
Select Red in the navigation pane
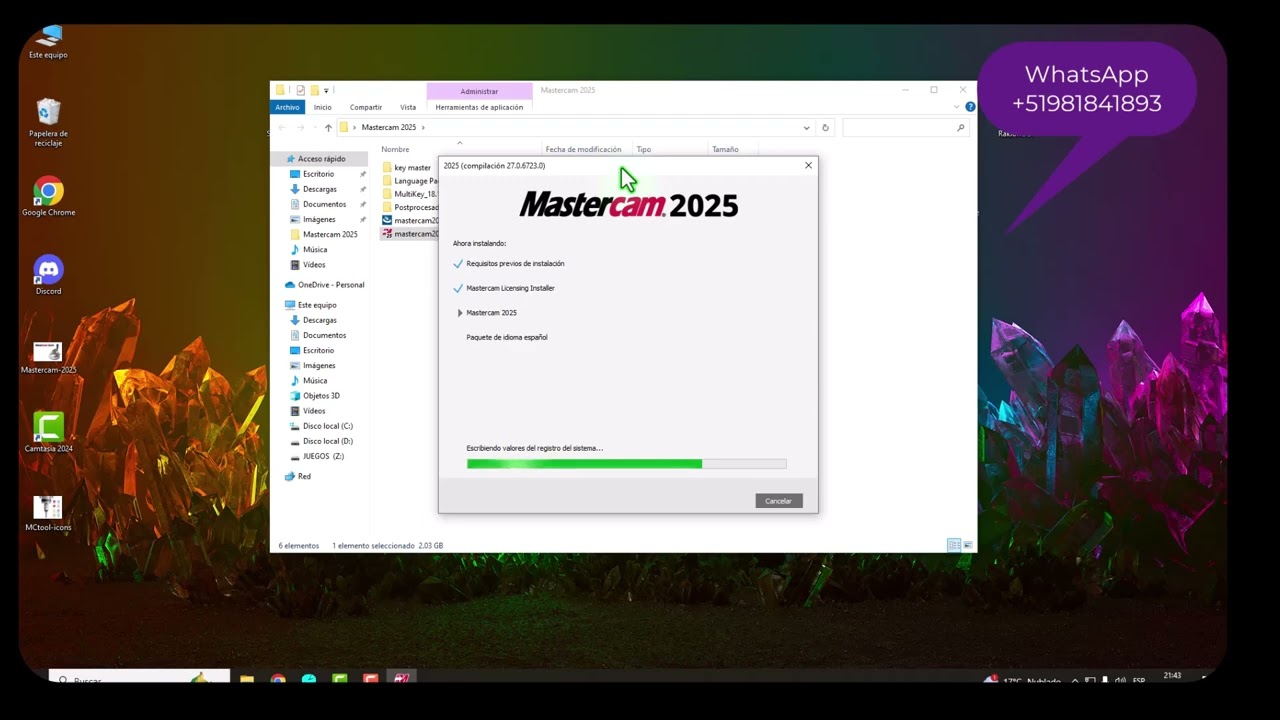click(x=298, y=476)
